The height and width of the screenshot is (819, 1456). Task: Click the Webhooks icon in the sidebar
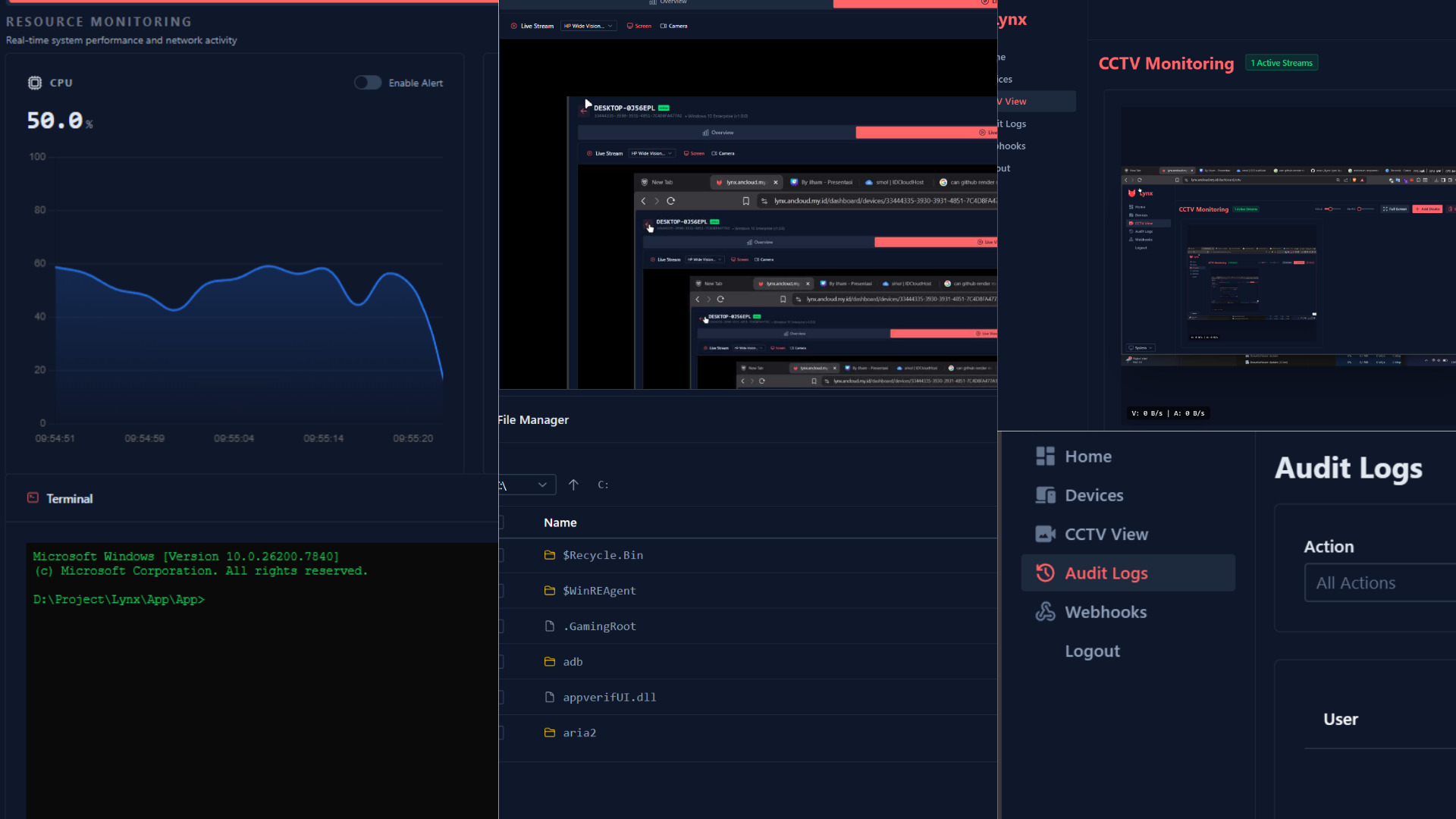pos(1045,611)
